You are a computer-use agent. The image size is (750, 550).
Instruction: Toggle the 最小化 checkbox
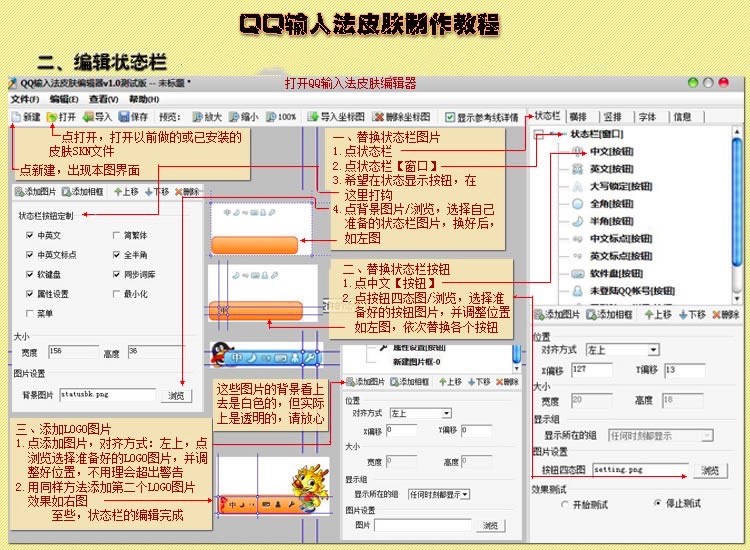point(116,294)
